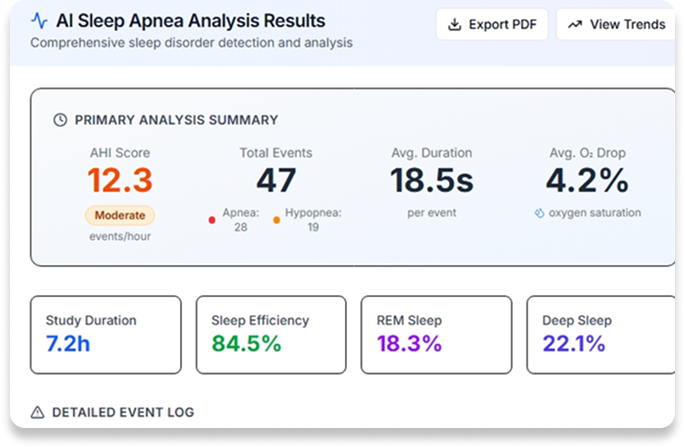Click the 'per event' caption
This screenshot has width=685, height=448.
coord(432,213)
